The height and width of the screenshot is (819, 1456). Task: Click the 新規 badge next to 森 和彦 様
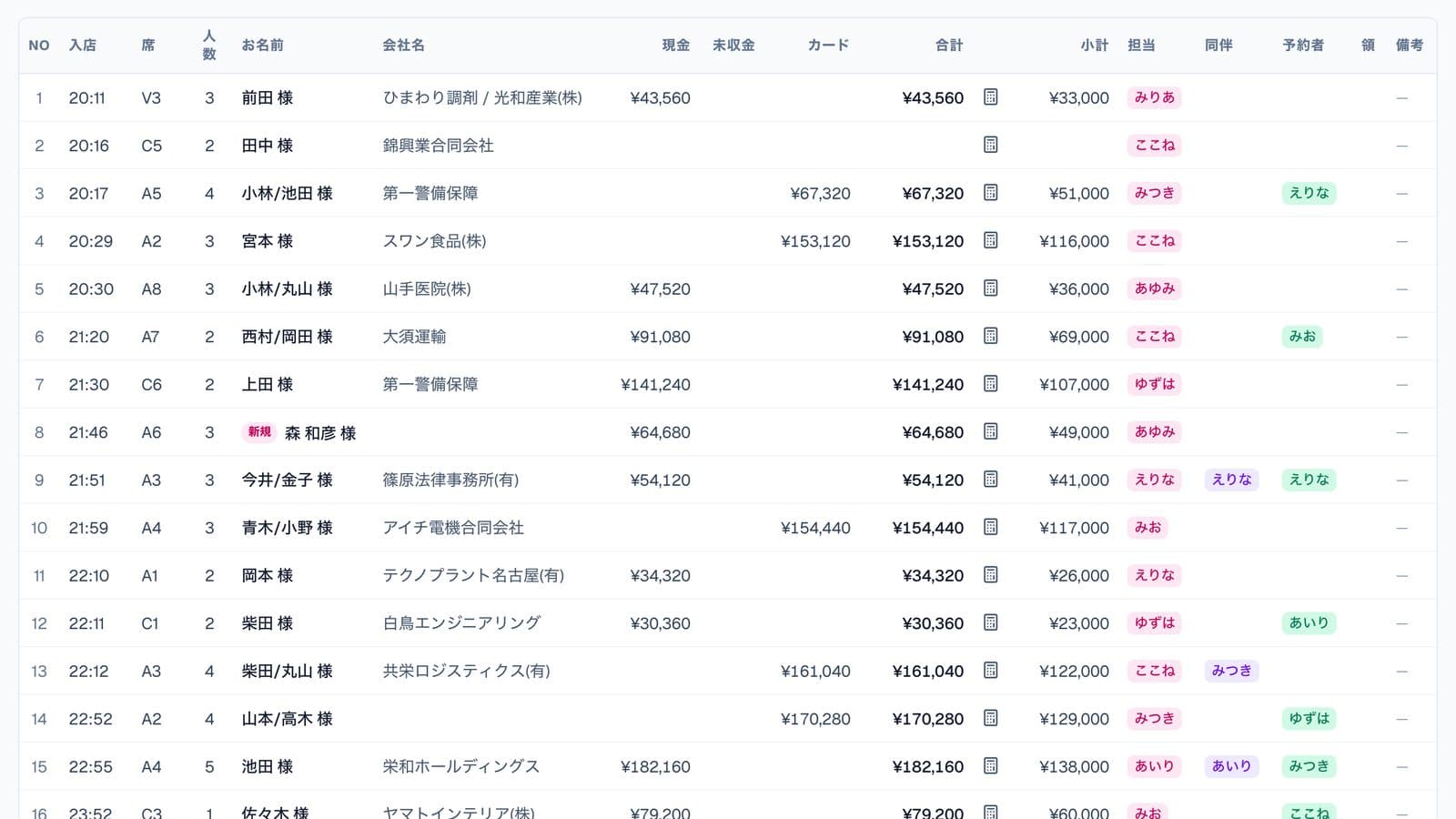(x=259, y=432)
